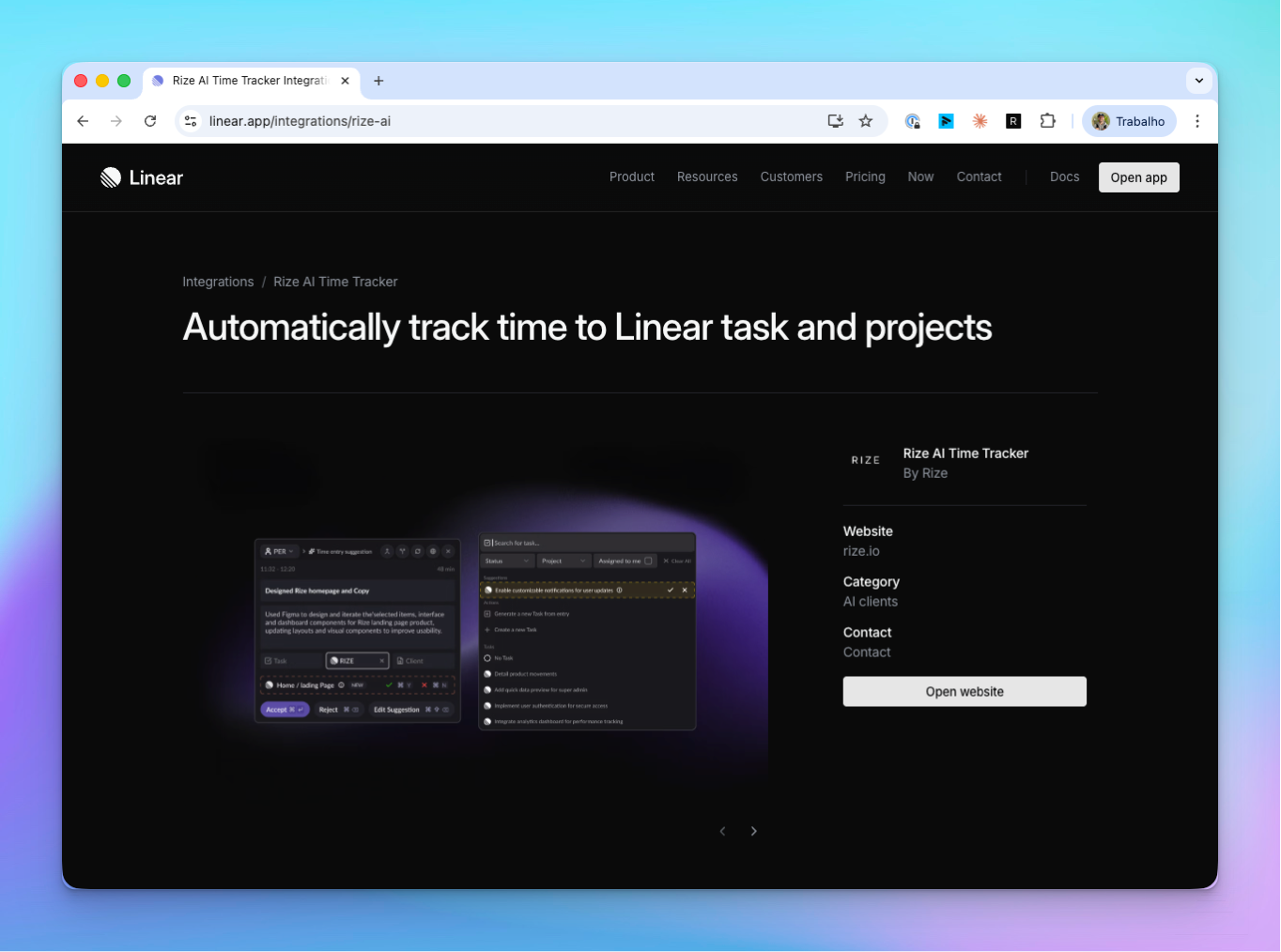1281x952 pixels.
Task: Click the Open website button
Action: (965, 692)
